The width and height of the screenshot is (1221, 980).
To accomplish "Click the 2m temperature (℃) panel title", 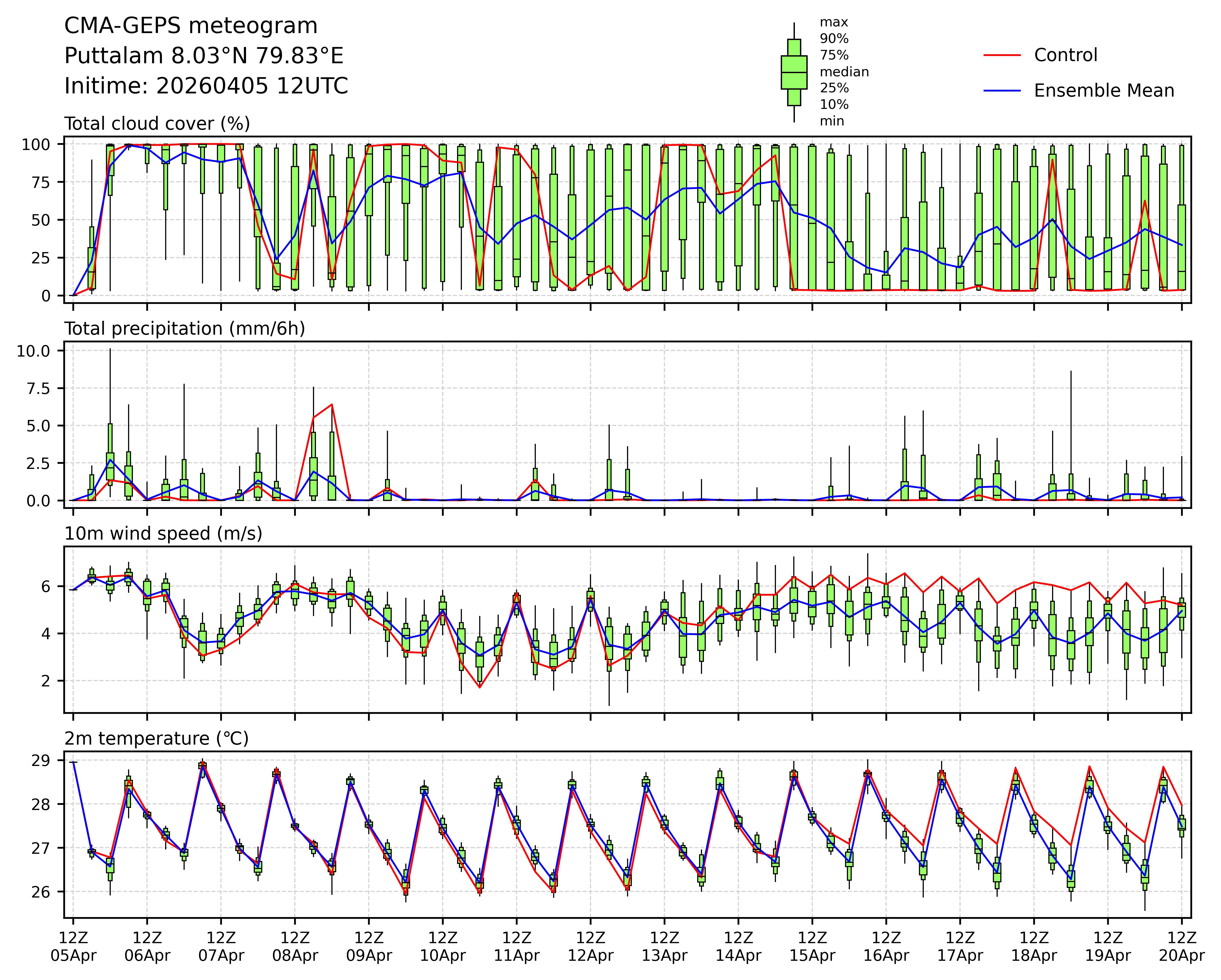I will click(x=156, y=739).
